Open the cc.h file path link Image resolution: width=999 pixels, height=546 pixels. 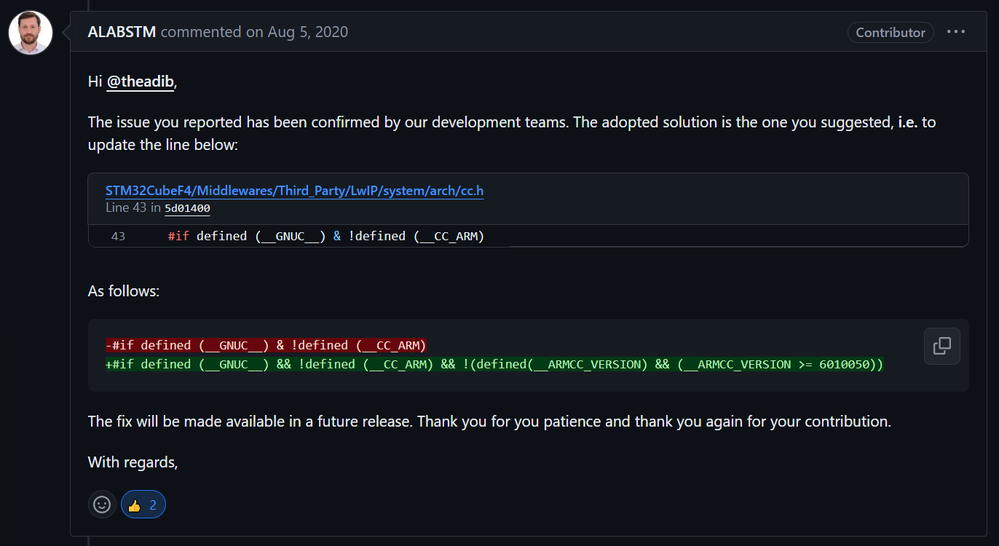click(x=295, y=190)
